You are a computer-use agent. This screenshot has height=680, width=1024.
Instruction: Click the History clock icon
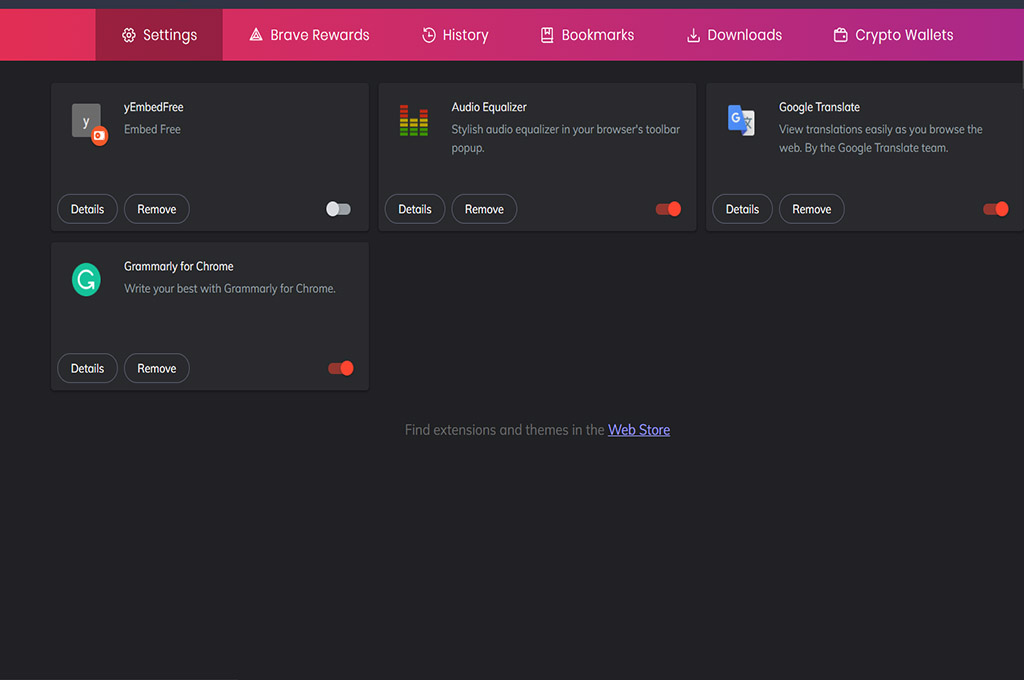coord(429,35)
